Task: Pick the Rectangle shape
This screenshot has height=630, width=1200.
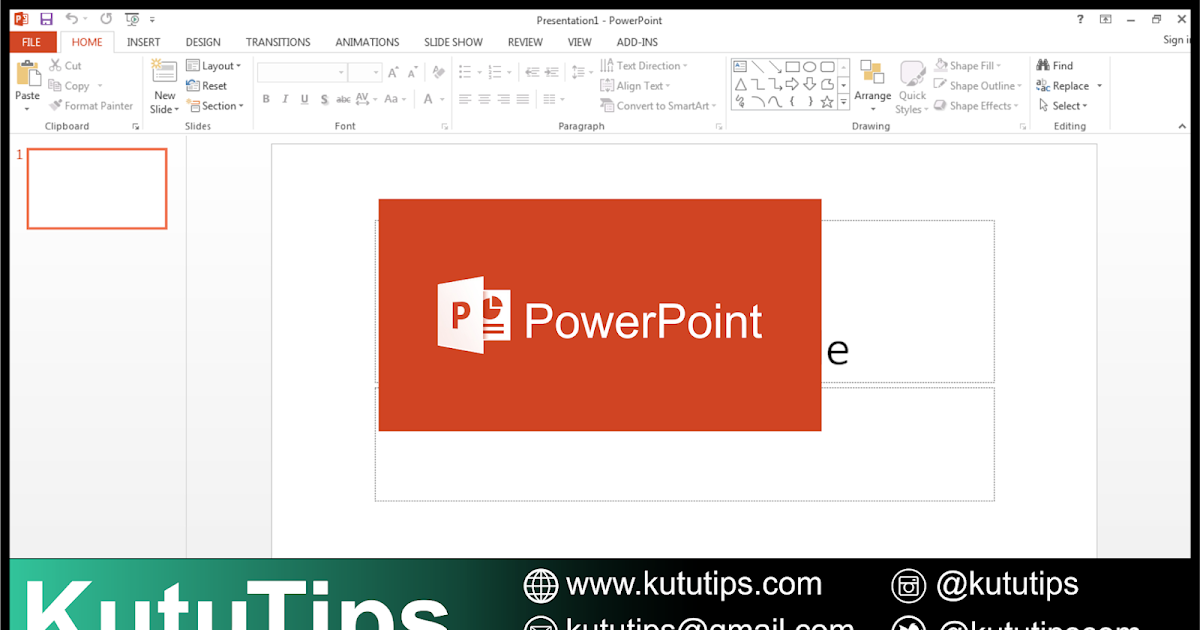Action: (x=792, y=67)
